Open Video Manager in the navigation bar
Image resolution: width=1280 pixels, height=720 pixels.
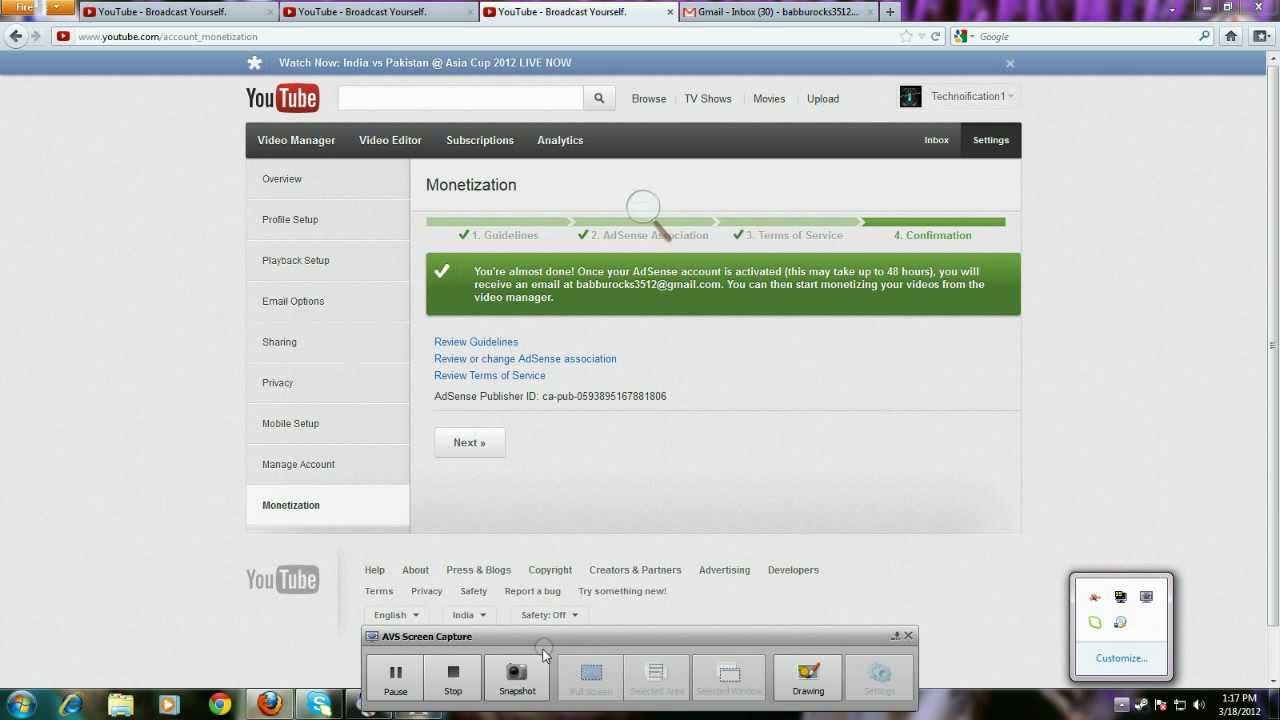[296, 140]
